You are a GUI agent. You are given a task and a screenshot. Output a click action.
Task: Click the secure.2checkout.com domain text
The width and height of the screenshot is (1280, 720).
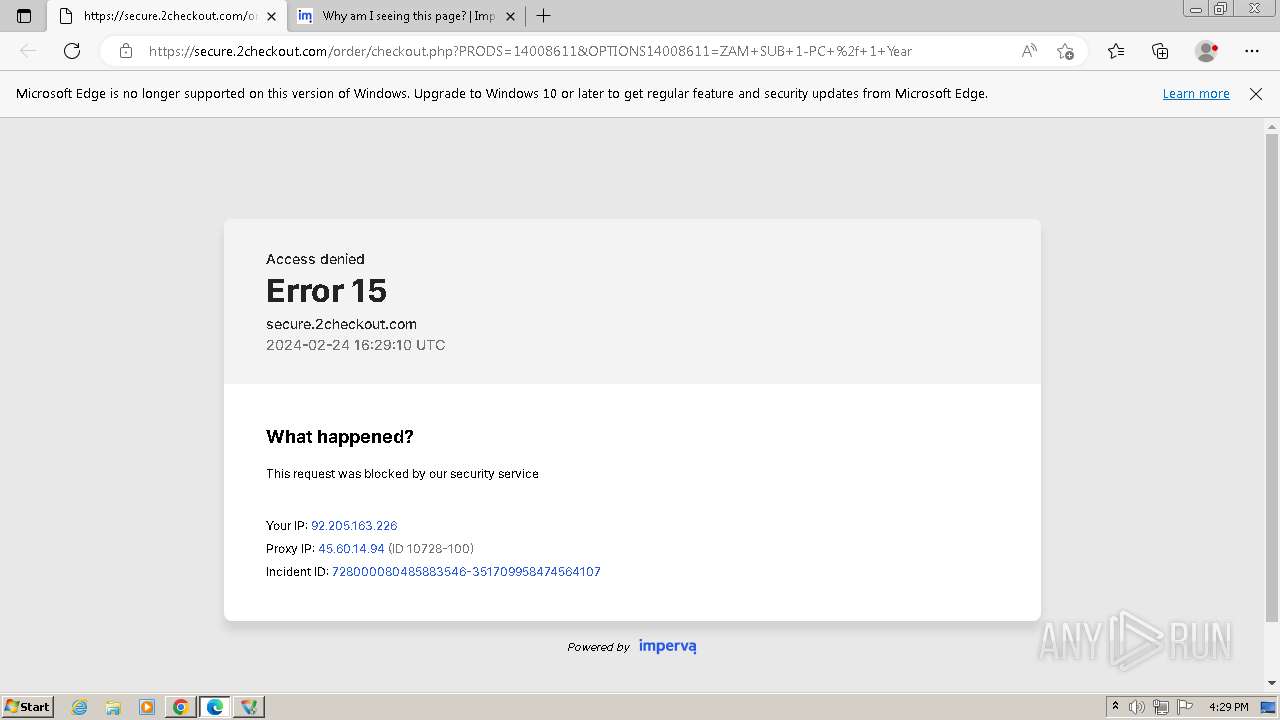pyautogui.click(x=341, y=324)
